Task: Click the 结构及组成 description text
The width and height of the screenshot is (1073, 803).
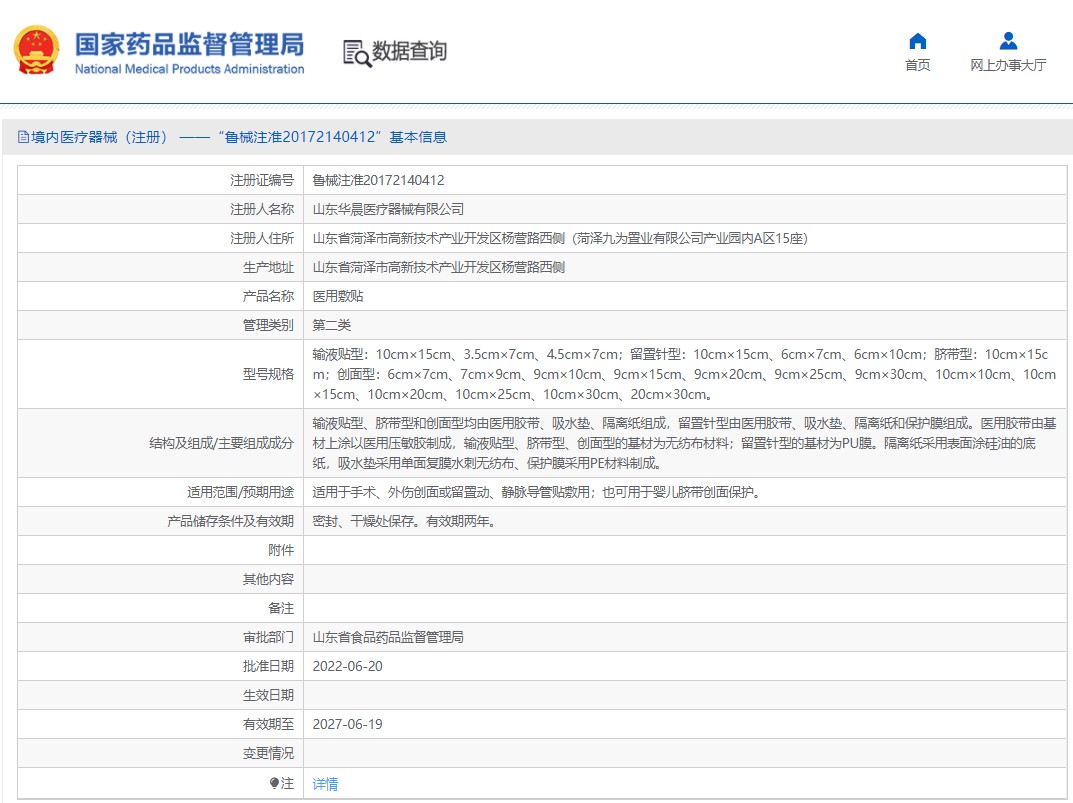Action: pos(684,443)
